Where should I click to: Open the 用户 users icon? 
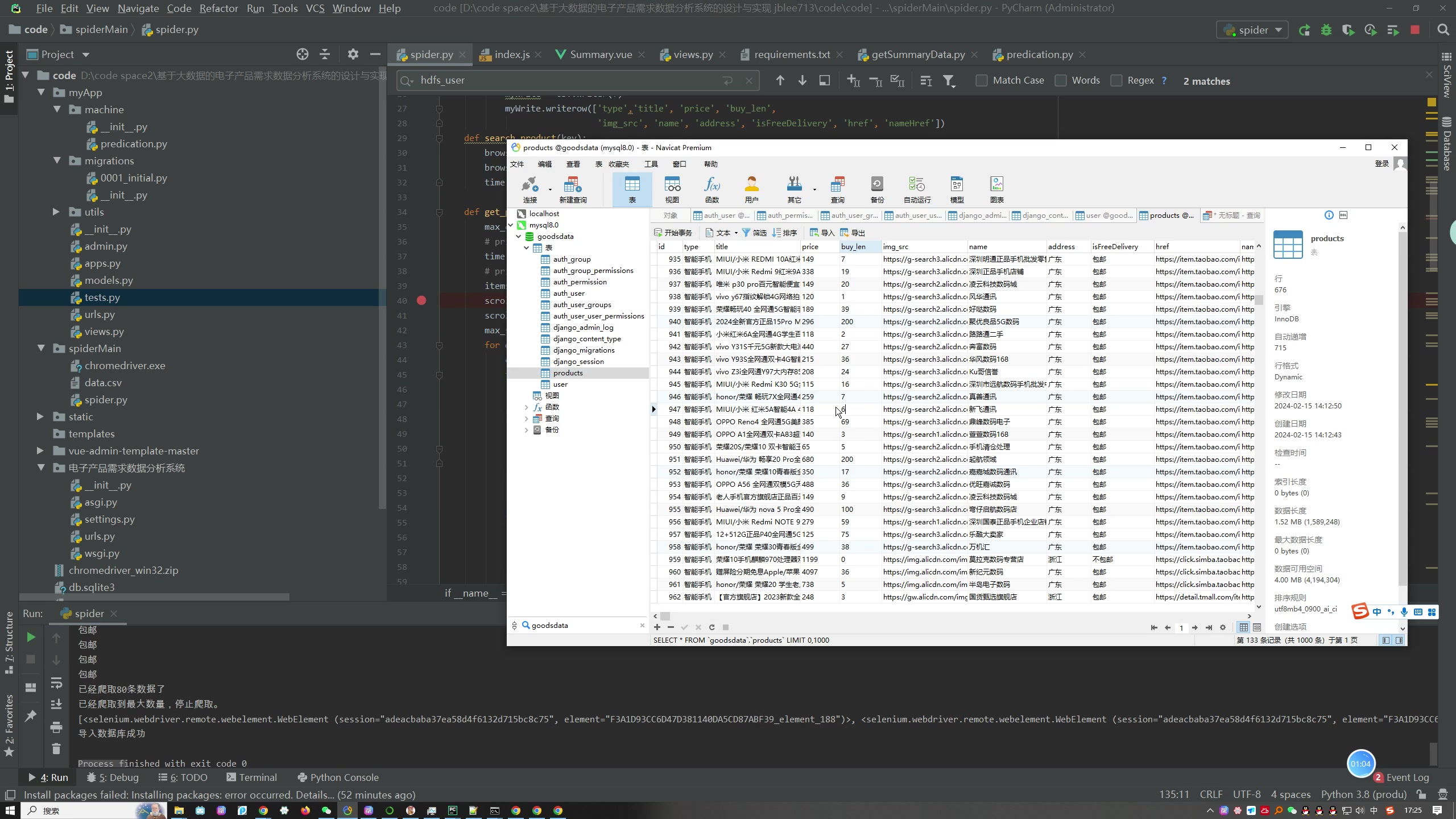752,189
